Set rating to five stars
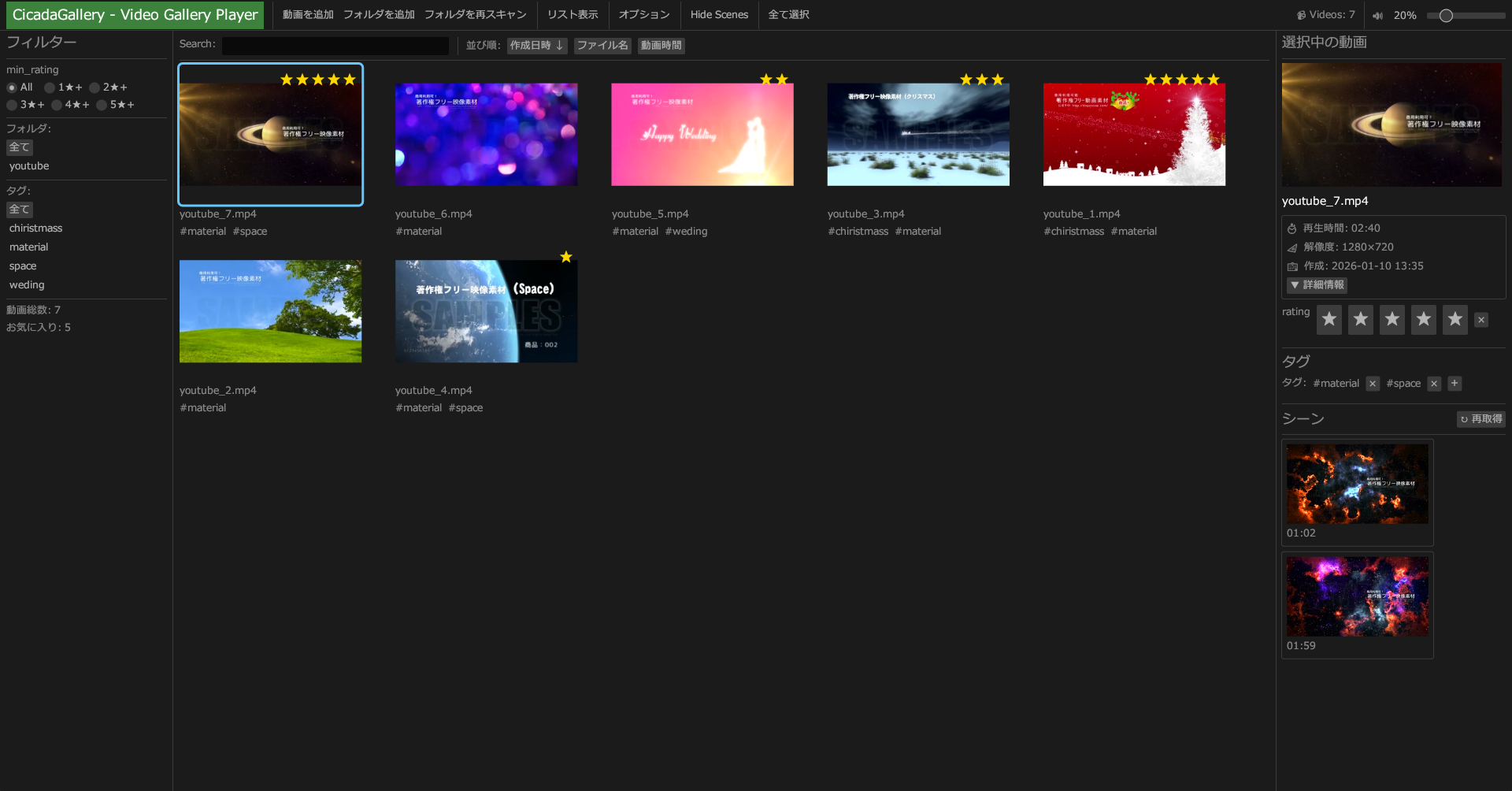 pos(1455,320)
